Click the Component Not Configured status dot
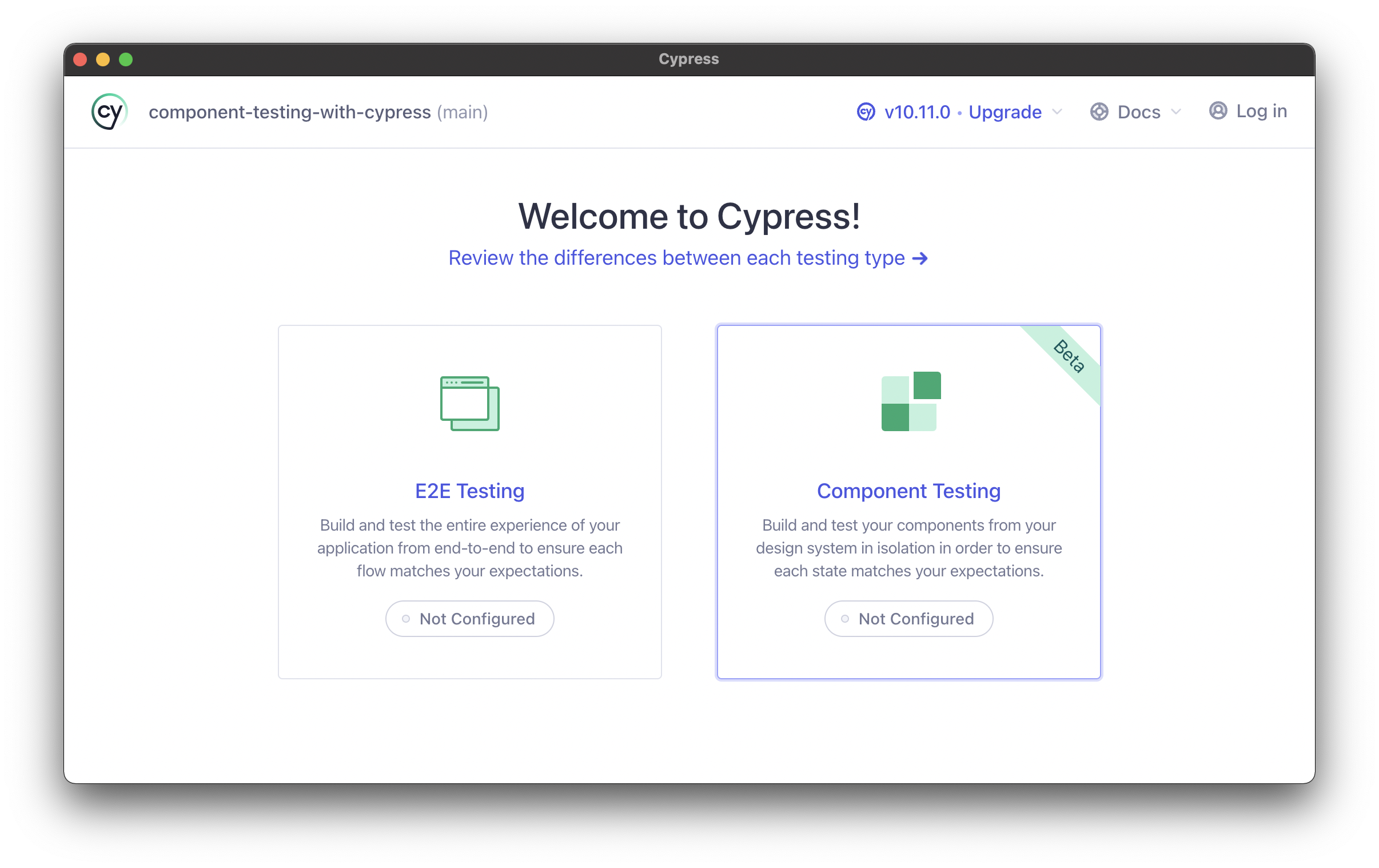 pyautogui.click(x=844, y=619)
